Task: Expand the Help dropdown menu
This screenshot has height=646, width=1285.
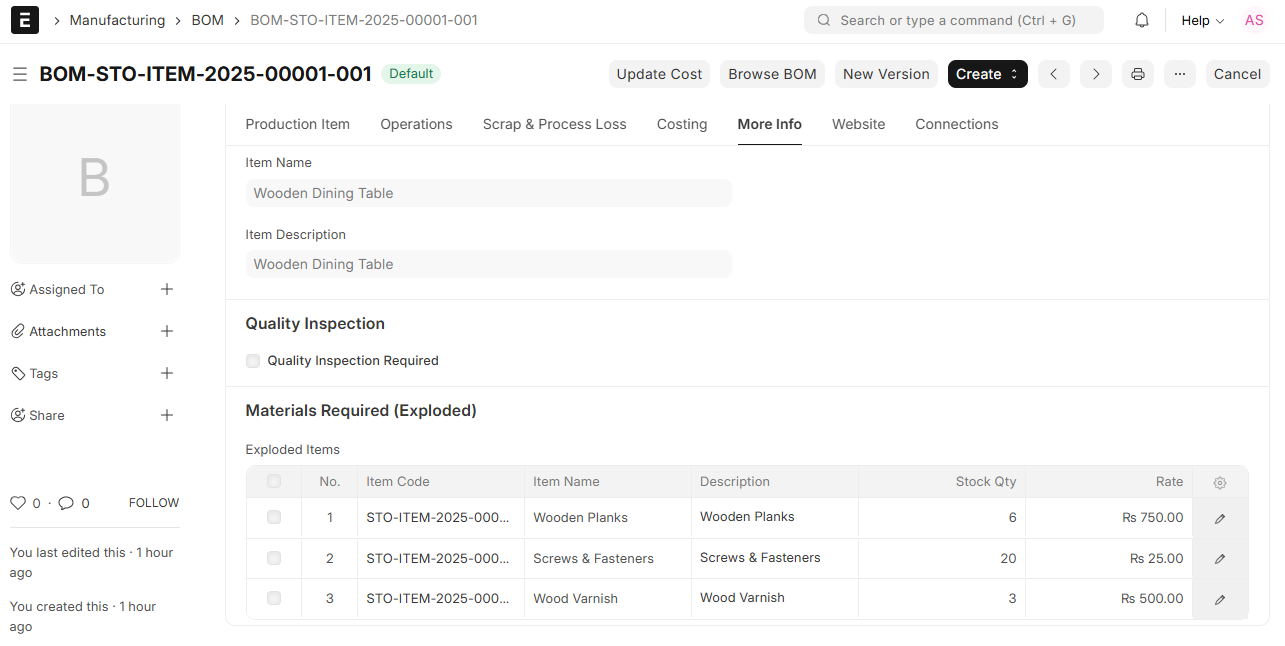Action: click(x=1202, y=20)
